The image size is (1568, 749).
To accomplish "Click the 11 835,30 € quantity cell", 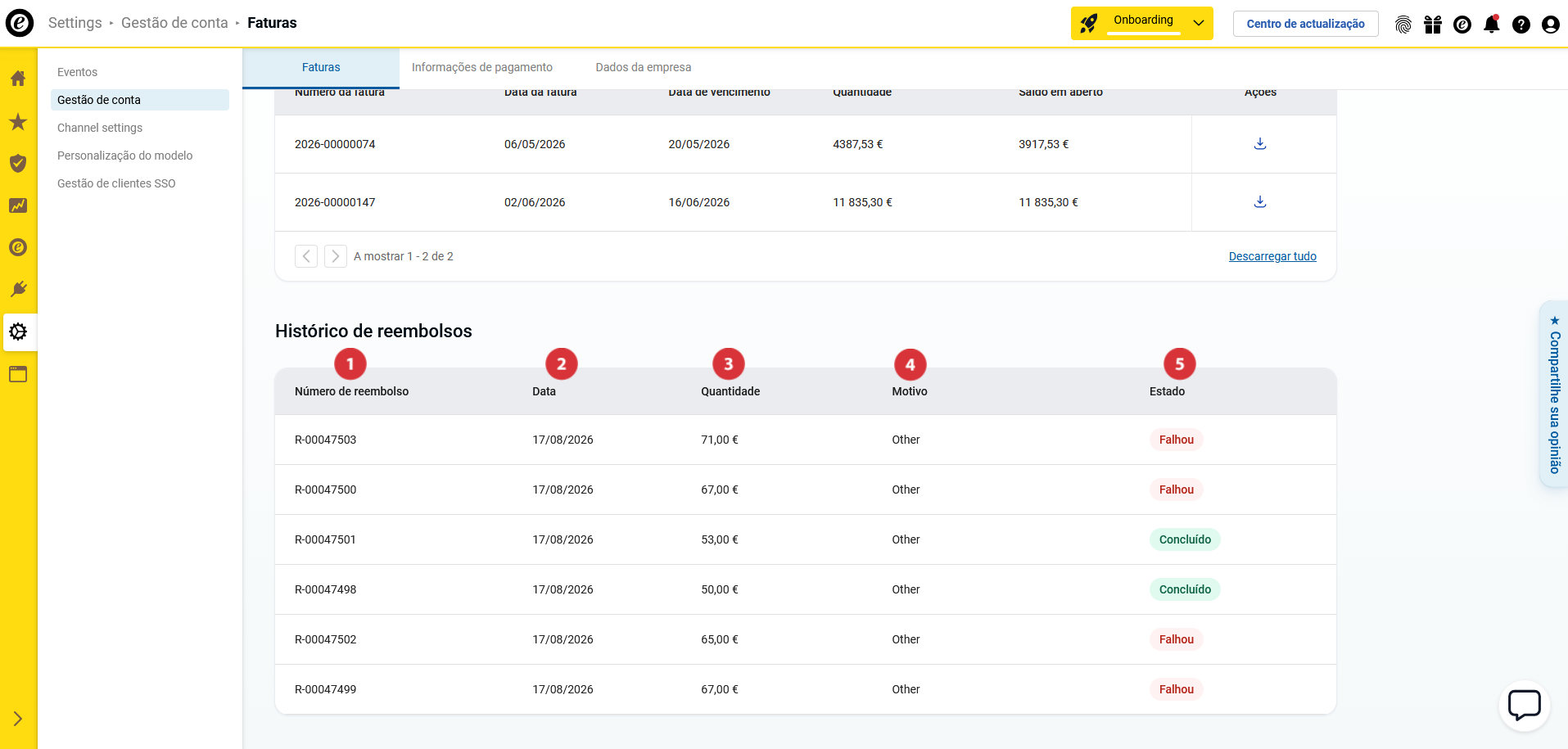I will tap(862, 202).
